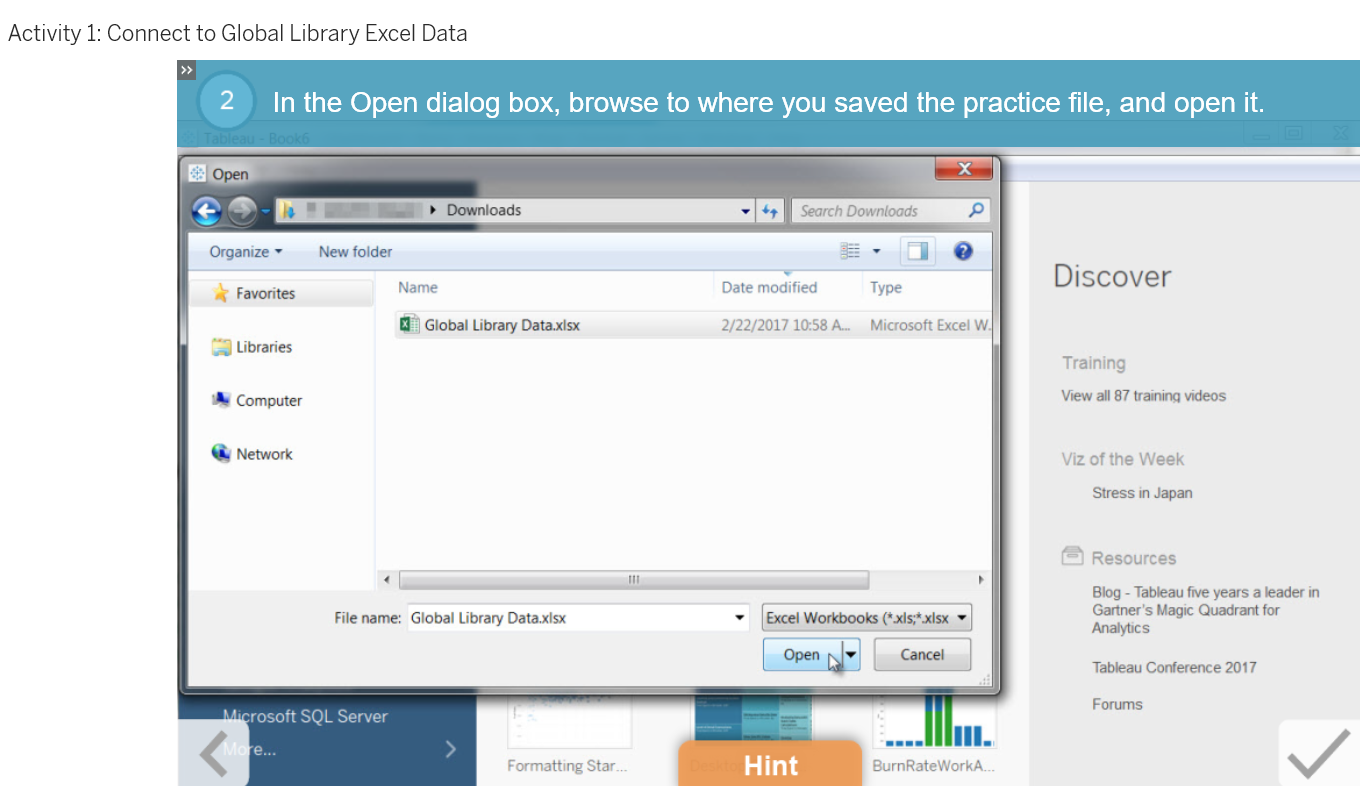Expand the view options dropdown arrow

[x=877, y=252]
